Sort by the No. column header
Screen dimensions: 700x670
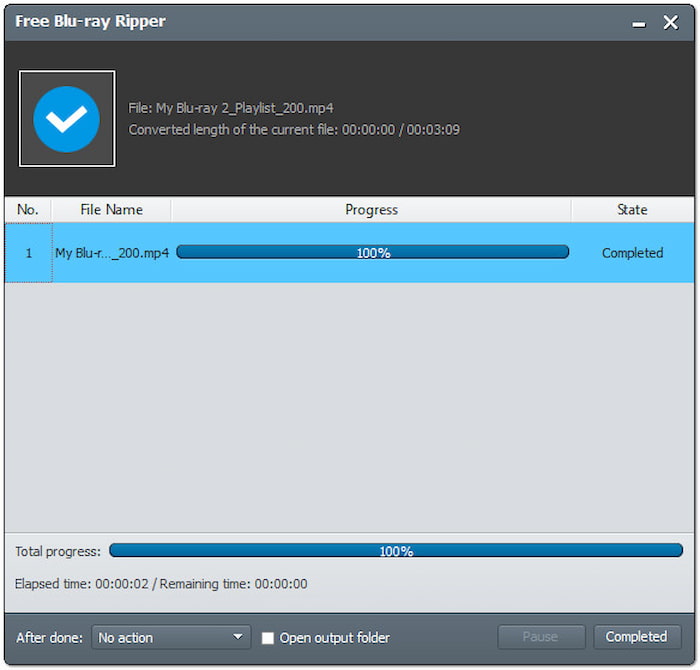28,209
